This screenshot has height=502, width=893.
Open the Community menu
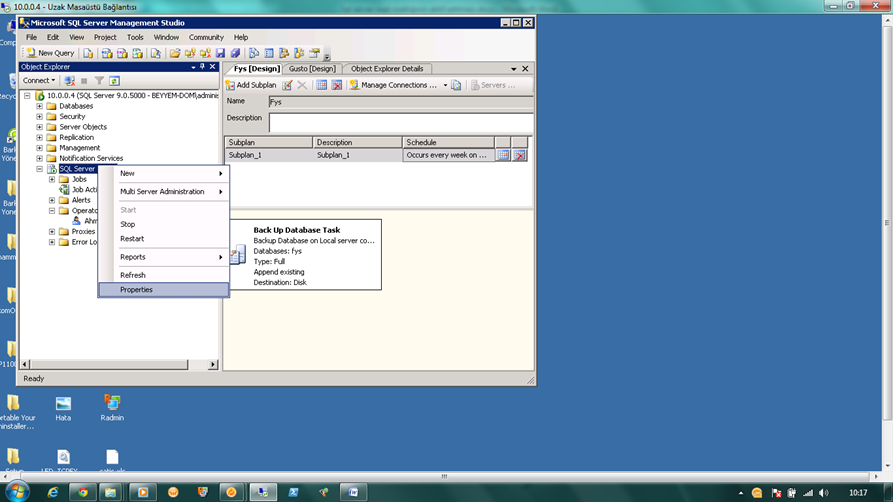206,37
